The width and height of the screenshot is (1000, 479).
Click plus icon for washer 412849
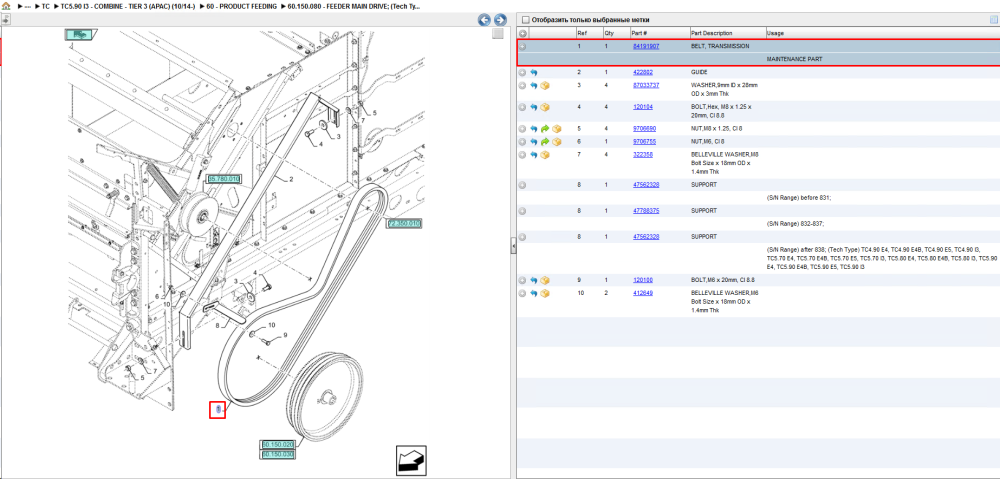click(522, 293)
